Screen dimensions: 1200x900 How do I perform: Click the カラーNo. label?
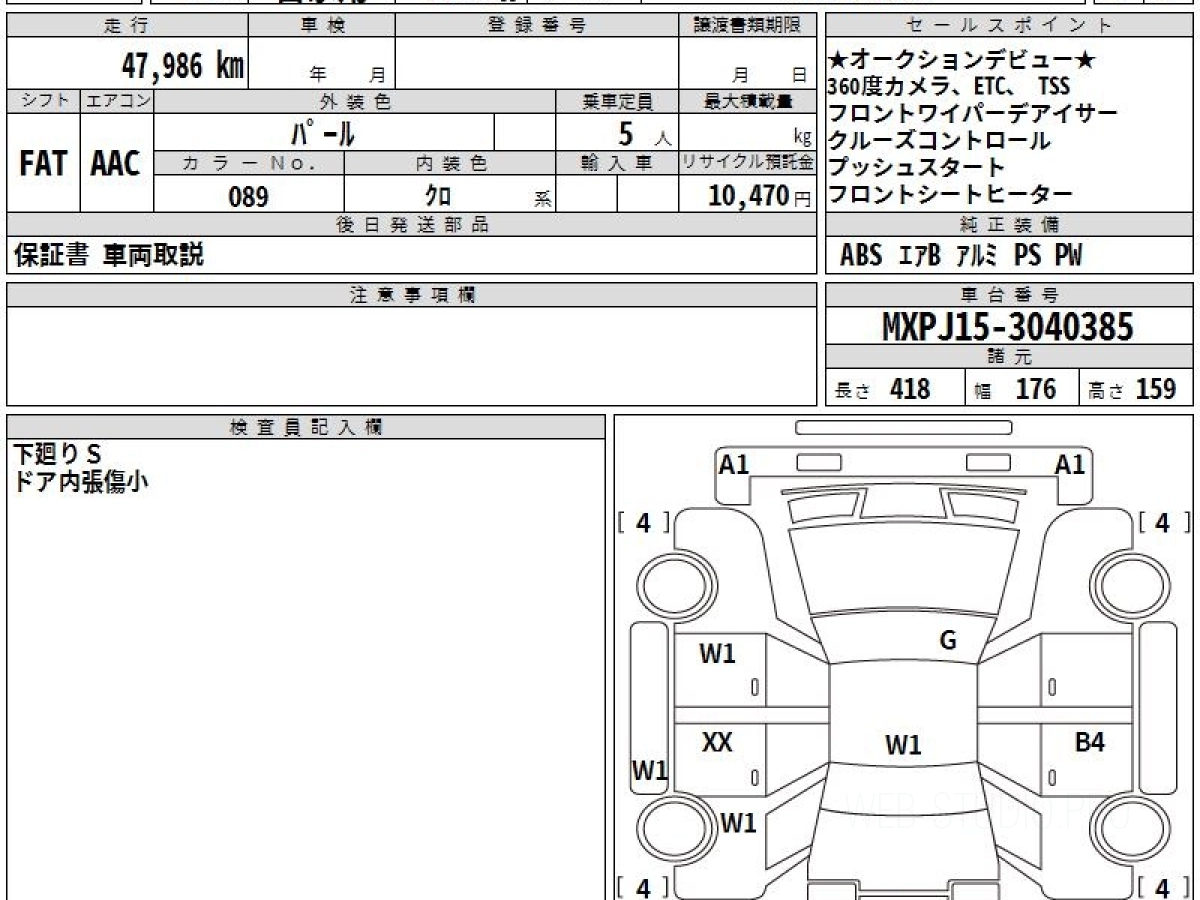249,163
